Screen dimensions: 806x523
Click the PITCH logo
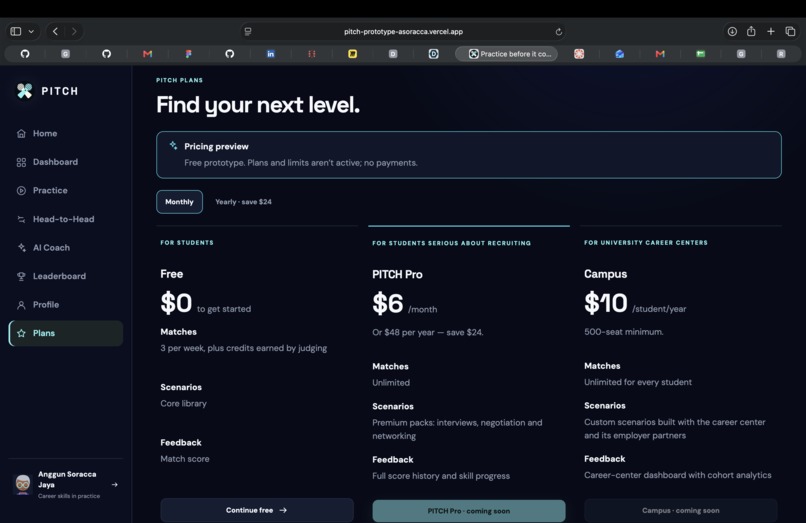(x=47, y=91)
